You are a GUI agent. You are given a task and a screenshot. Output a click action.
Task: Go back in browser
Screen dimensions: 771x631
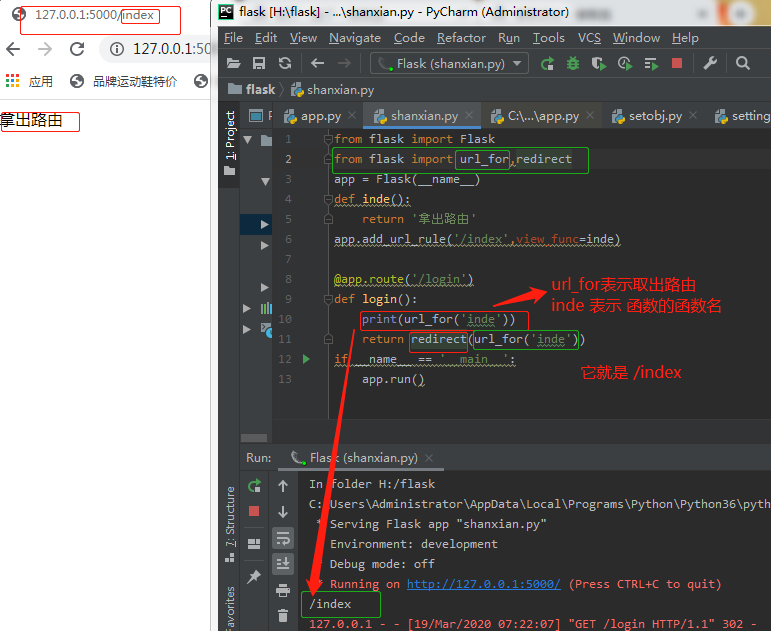point(13,49)
